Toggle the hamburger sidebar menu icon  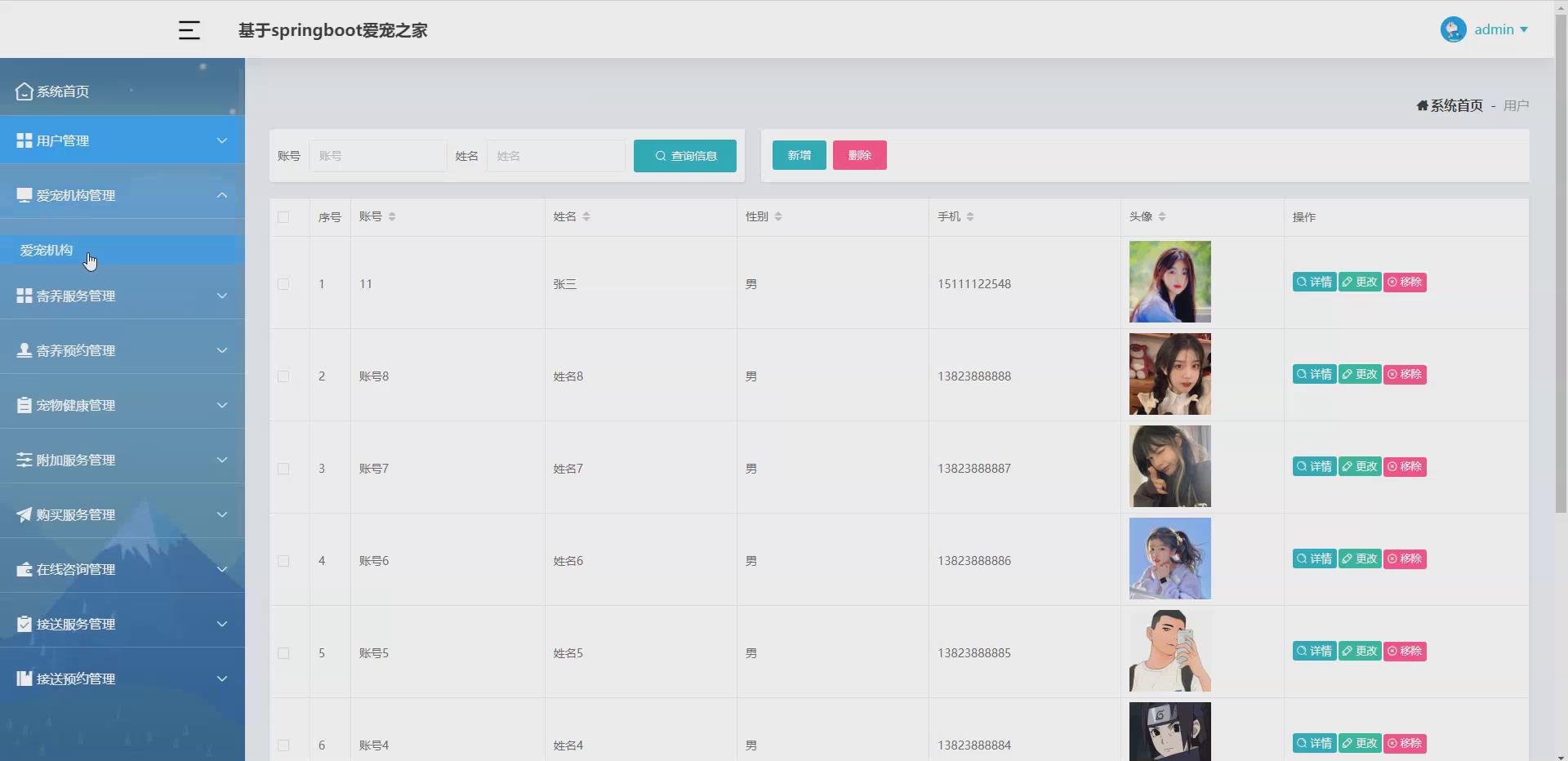pos(189,30)
